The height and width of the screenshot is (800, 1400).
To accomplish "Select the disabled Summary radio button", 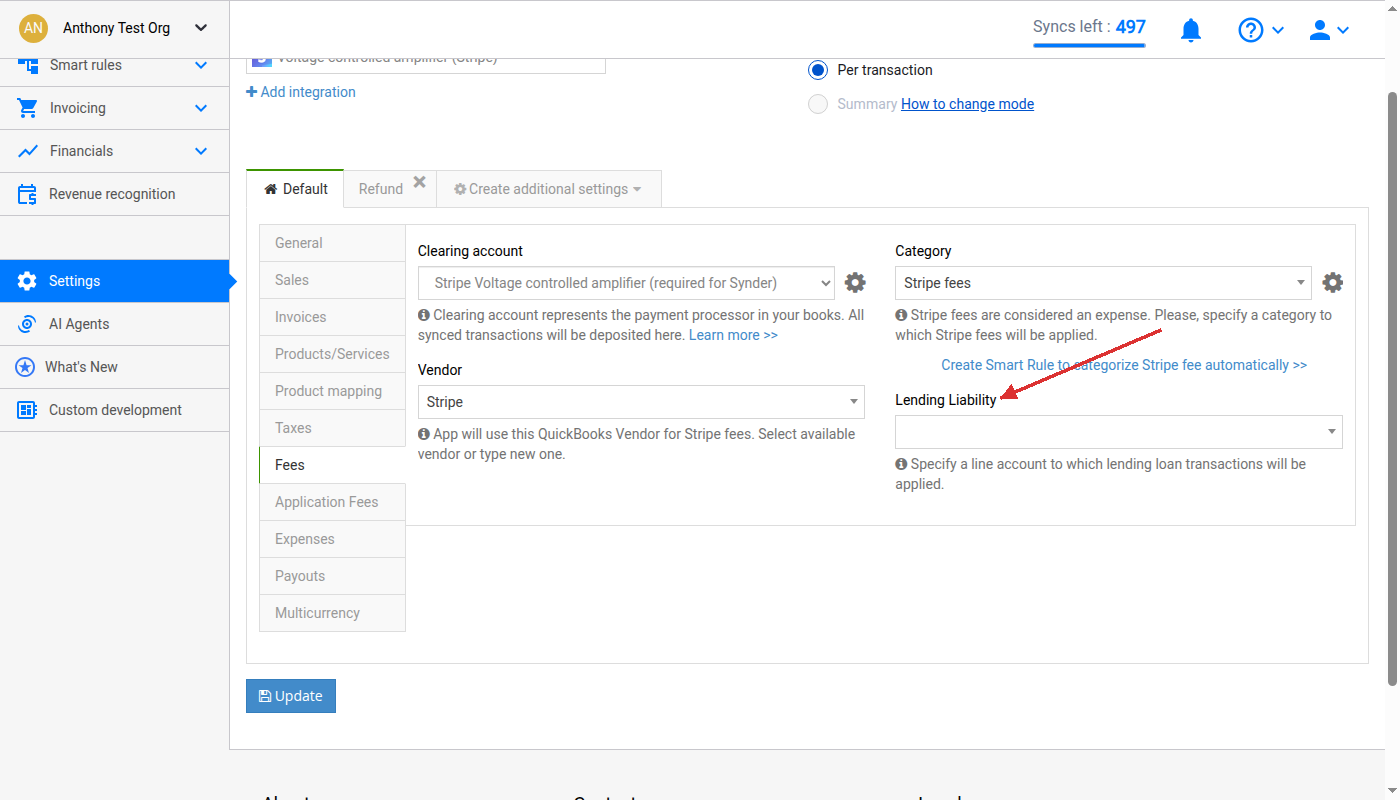I will click(818, 104).
